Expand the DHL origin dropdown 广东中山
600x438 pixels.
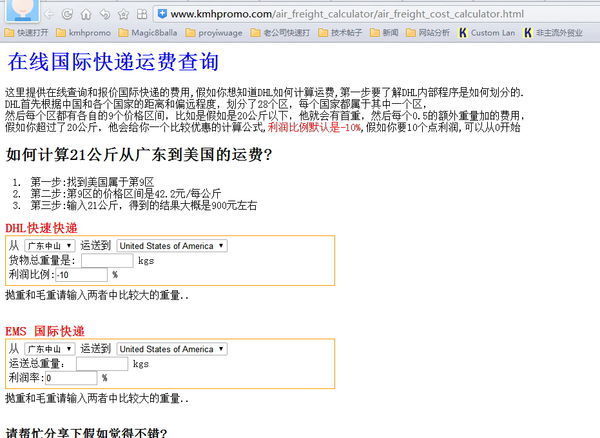pyautogui.click(x=49, y=246)
